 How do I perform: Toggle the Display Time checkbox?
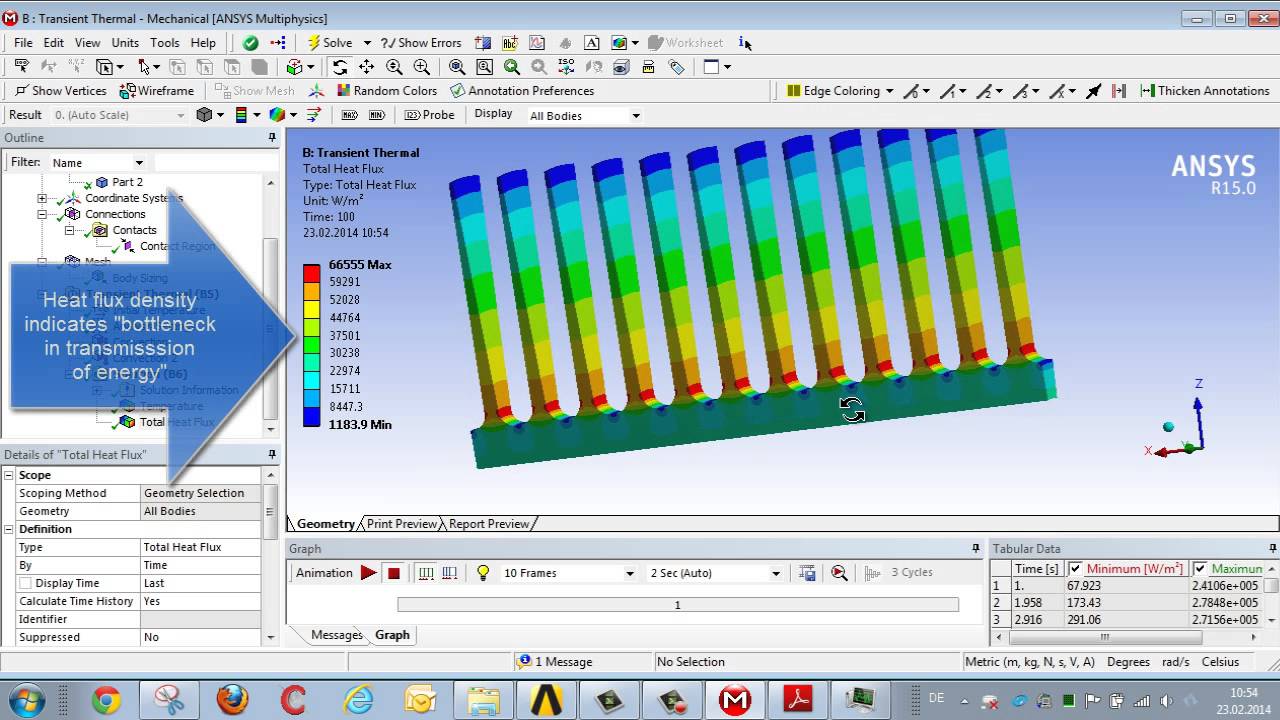[26, 583]
